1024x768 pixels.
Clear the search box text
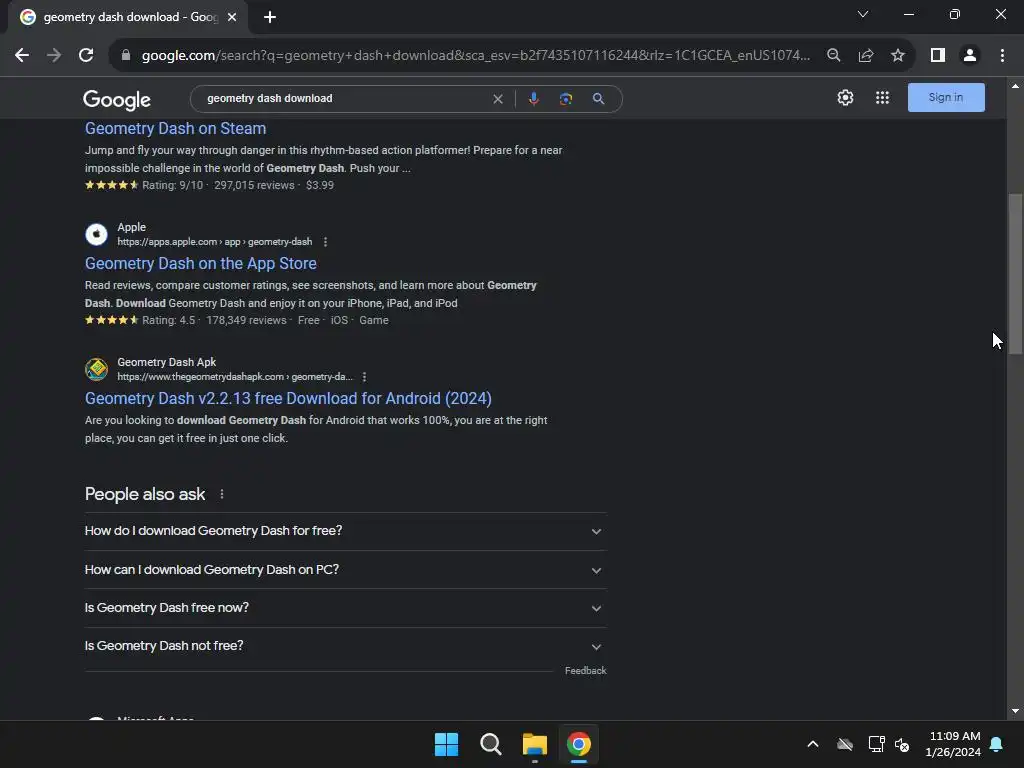click(x=498, y=99)
